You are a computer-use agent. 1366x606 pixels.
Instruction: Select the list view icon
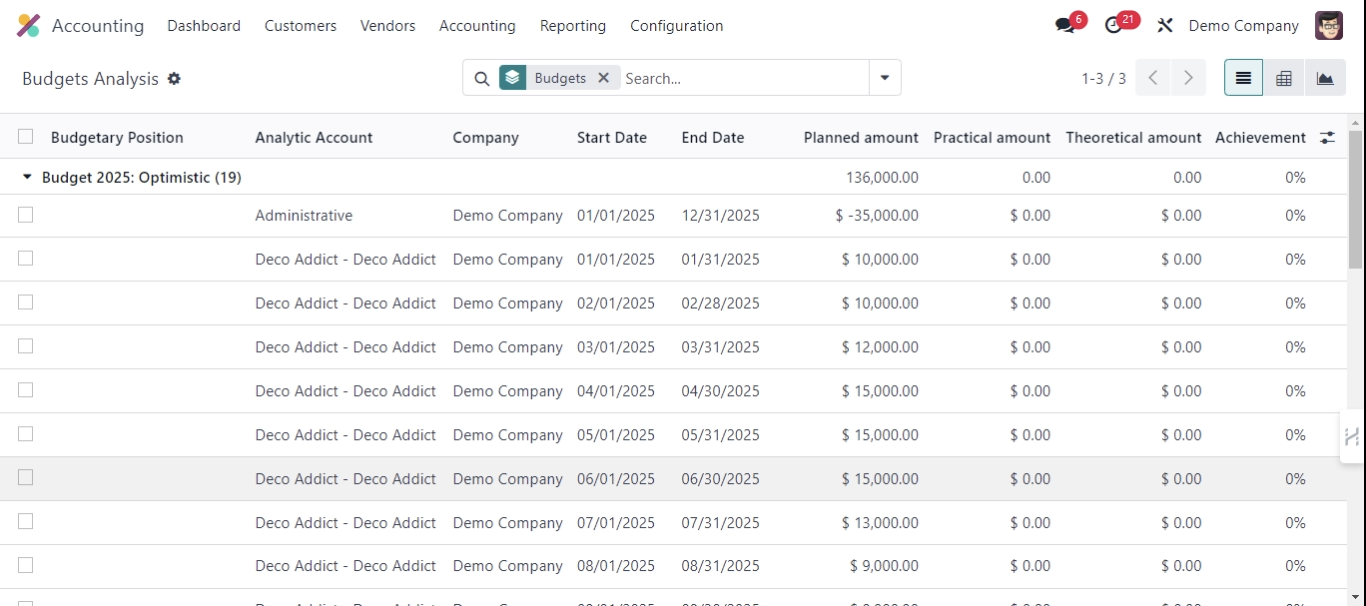[x=1242, y=77]
